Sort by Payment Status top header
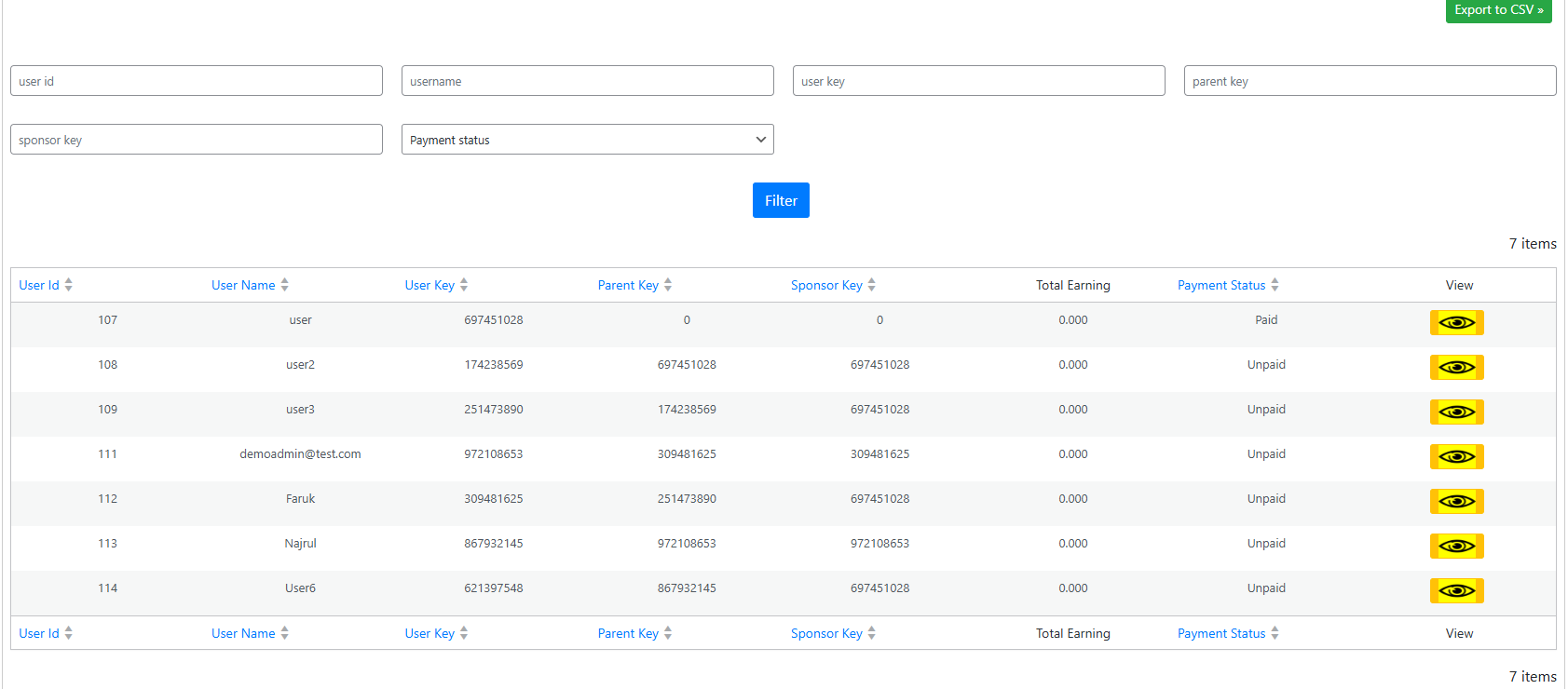Viewport: 1568px width, 689px height. pos(1221,285)
